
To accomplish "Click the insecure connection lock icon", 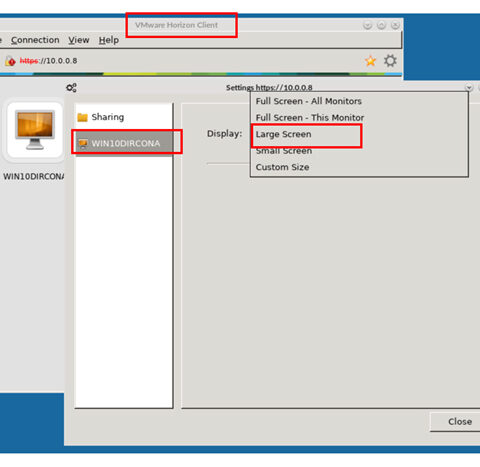I will [x=10, y=61].
